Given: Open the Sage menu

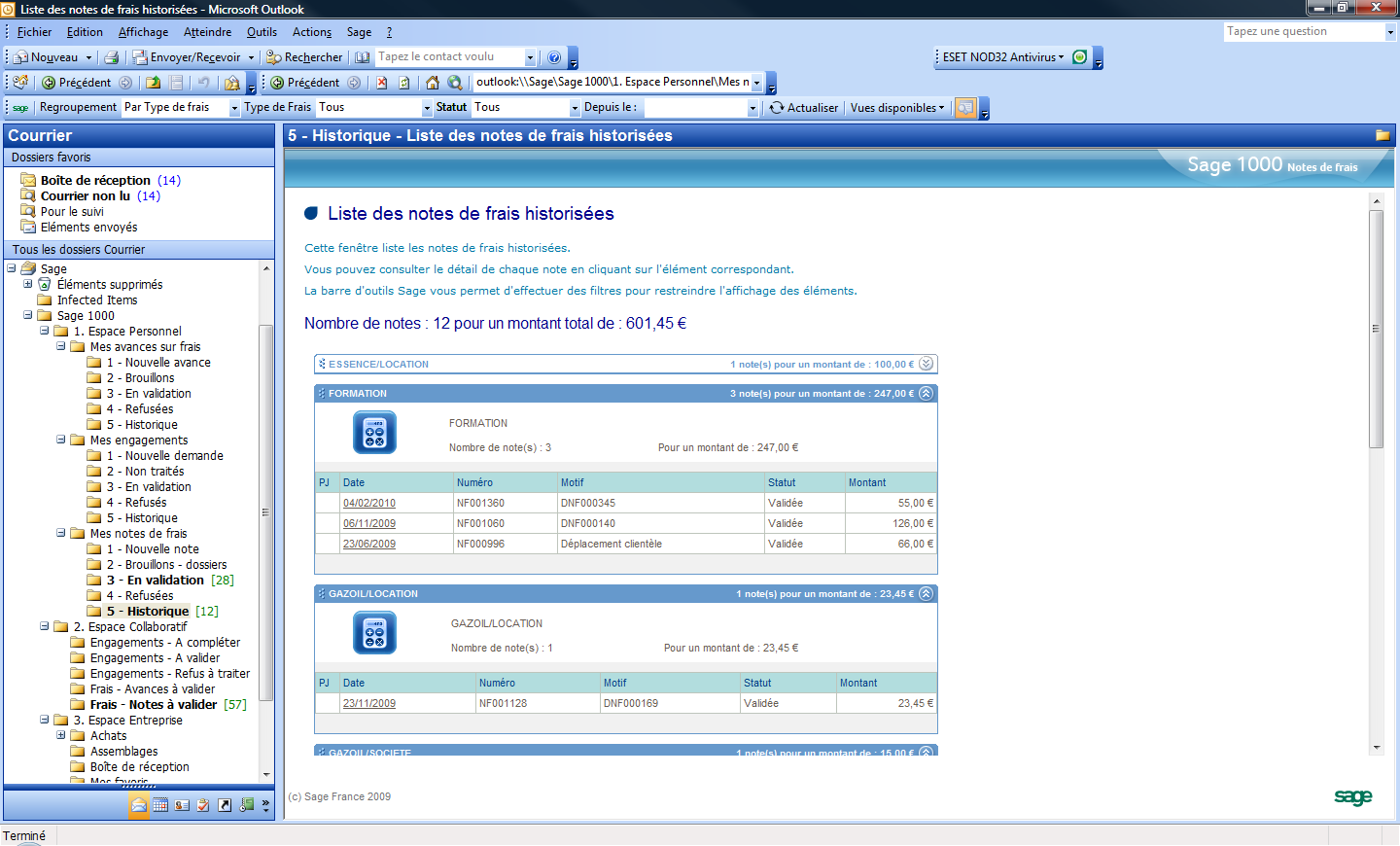Looking at the screenshot, I should (359, 32).
